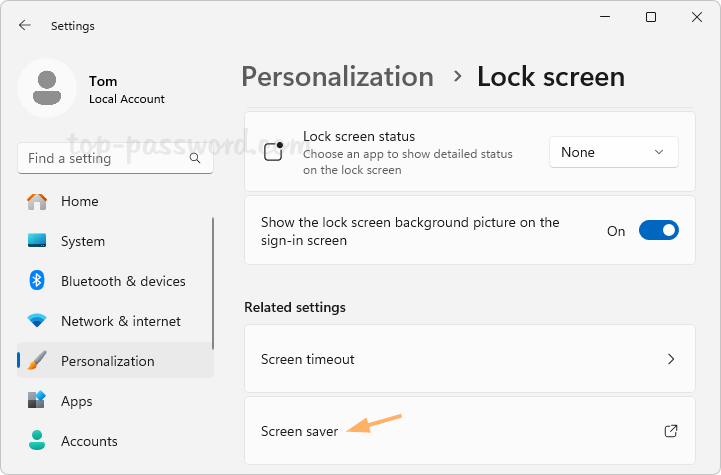Toggle off sign-in screen background picture
Viewport: 721px width, 475px height.
(658, 231)
